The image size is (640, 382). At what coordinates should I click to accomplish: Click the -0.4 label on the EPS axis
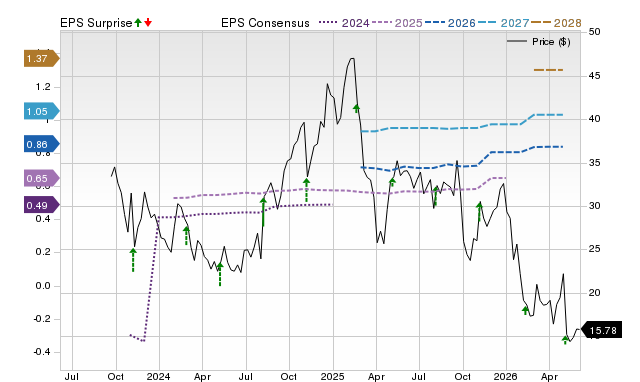(42, 352)
